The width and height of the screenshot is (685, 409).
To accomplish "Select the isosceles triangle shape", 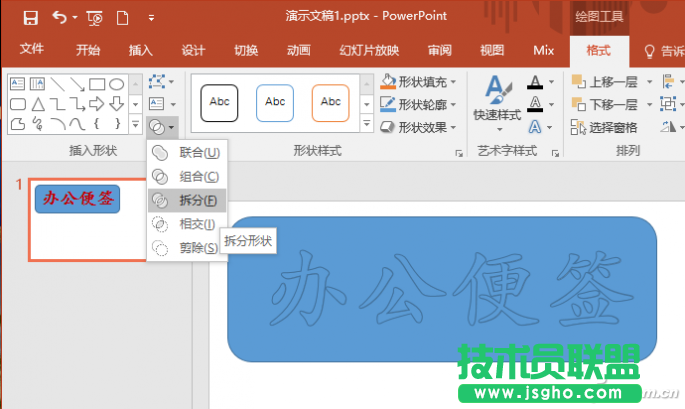I will coord(37,104).
